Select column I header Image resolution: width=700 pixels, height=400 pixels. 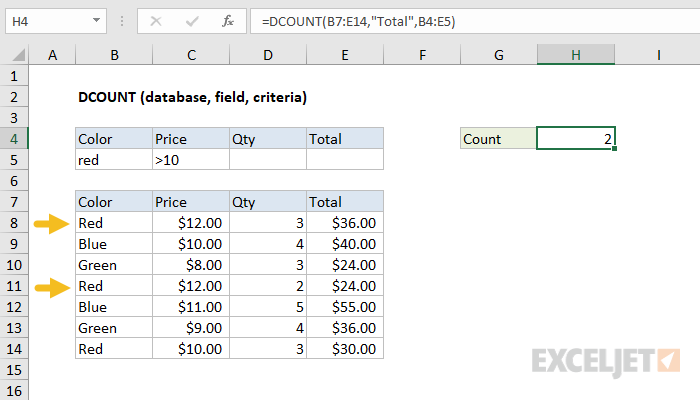pos(658,55)
